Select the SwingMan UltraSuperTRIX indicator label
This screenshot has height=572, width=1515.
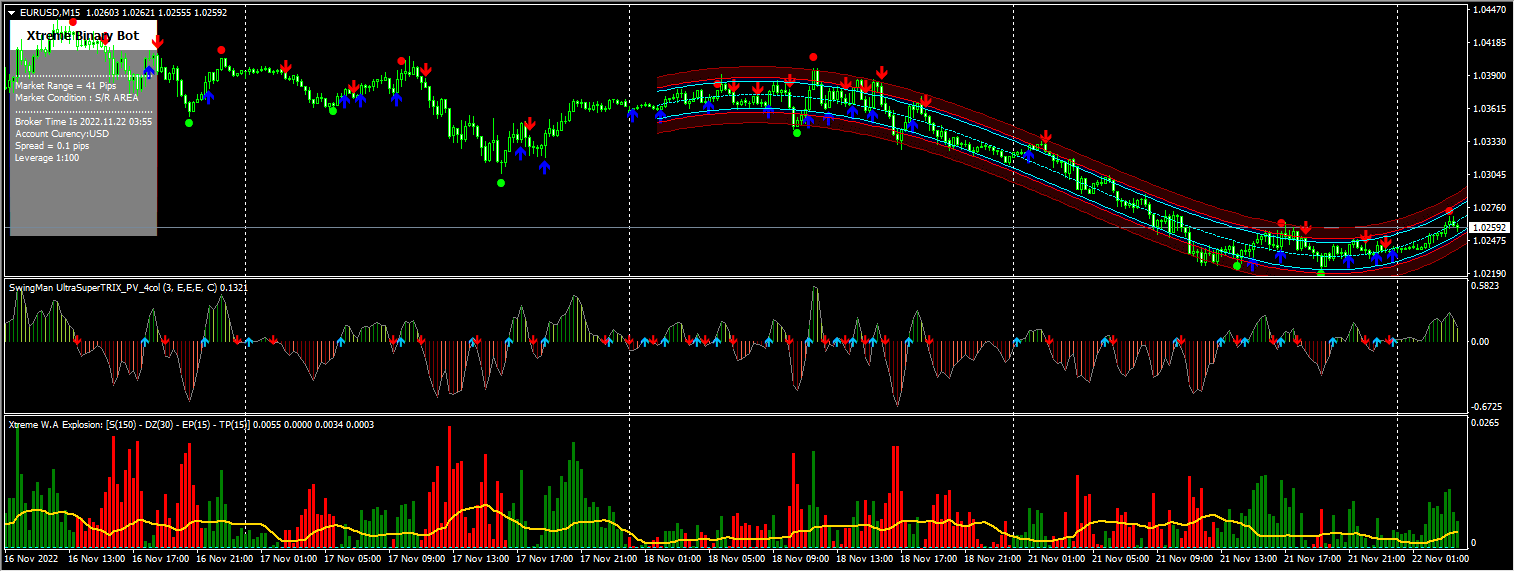click(128, 288)
